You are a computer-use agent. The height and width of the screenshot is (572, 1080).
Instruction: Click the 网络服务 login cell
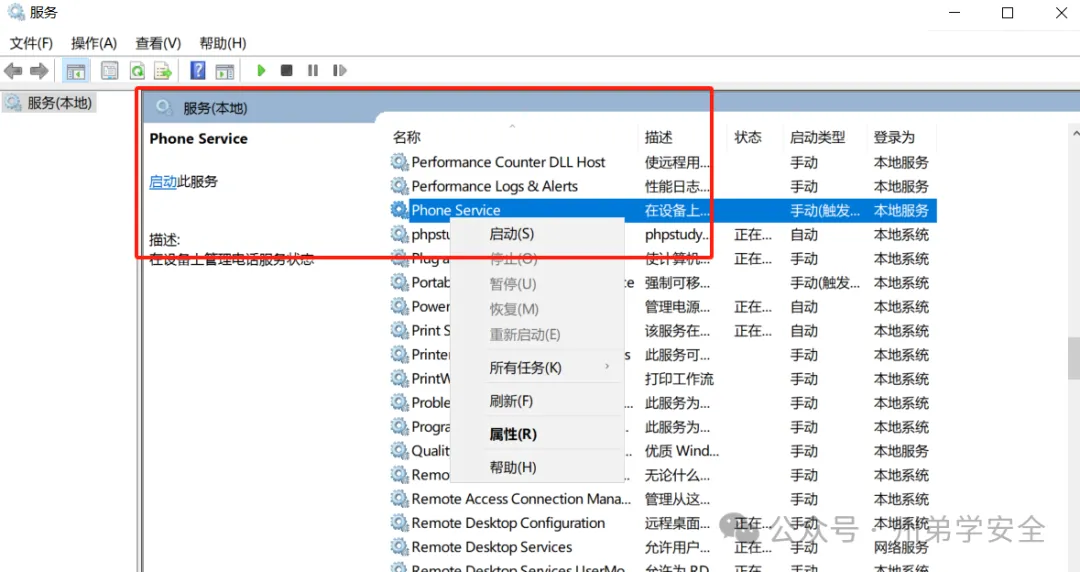pos(901,547)
